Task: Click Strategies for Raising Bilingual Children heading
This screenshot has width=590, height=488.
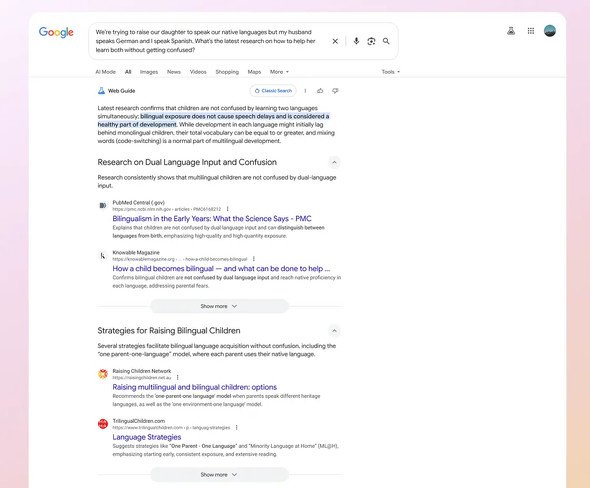Action: tap(169, 331)
